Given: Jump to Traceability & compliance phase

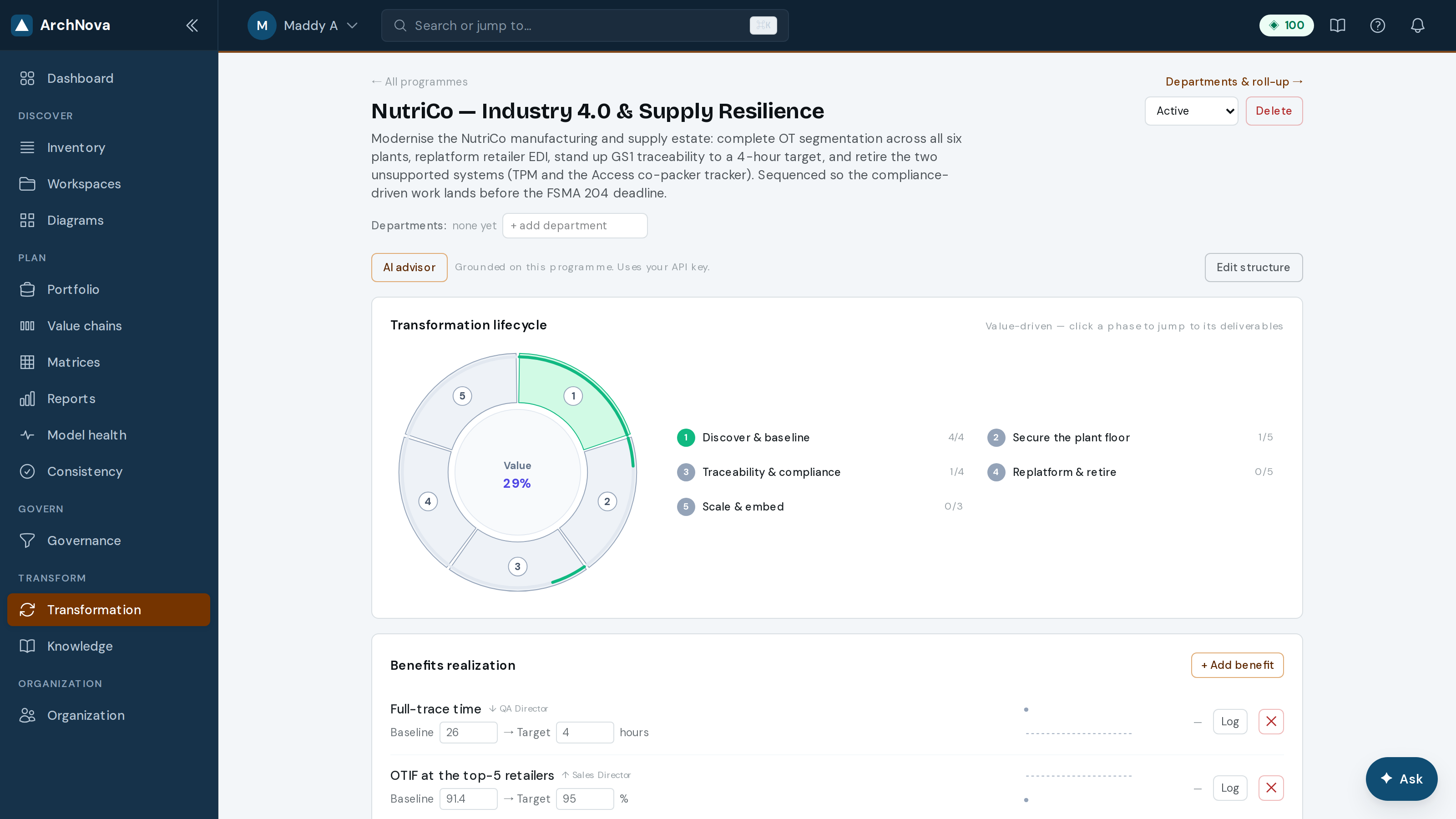Looking at the screenshot, I should 820,472.
